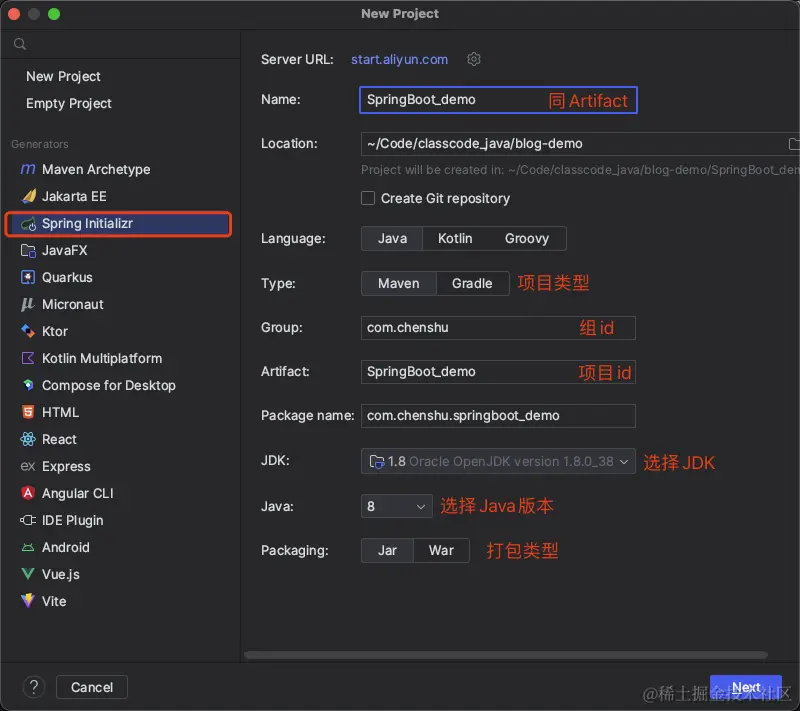Click the Kotlin Multiplatform icon
This screenshot has height=711, width=800.
[28, 358]
